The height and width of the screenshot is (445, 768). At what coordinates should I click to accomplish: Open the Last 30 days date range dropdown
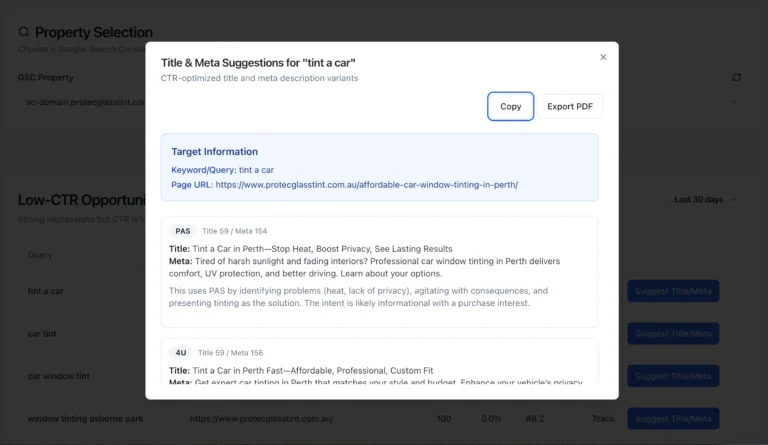pyautogui.click(x=705, y=199)
